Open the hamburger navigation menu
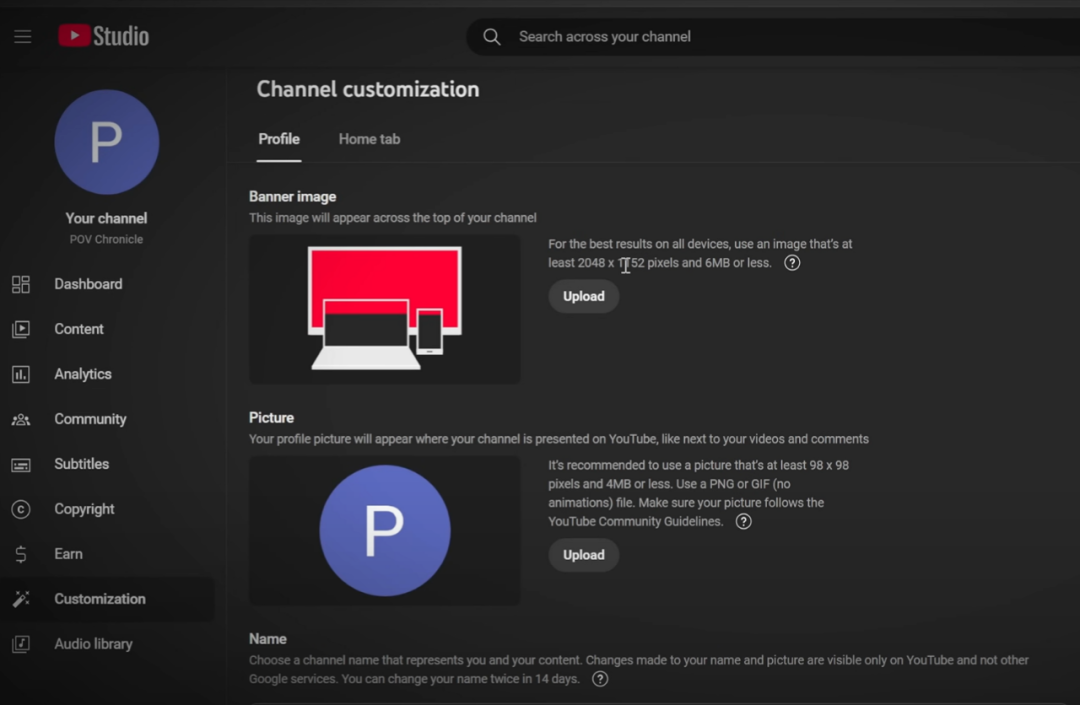This screenshot has height=705, width=1080. pos(23,36)
